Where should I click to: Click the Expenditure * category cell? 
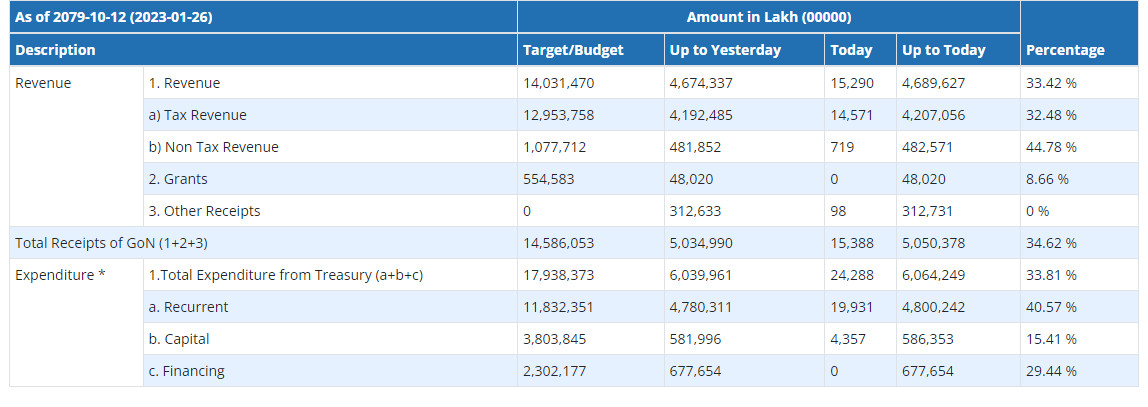(x=60, y=275)
